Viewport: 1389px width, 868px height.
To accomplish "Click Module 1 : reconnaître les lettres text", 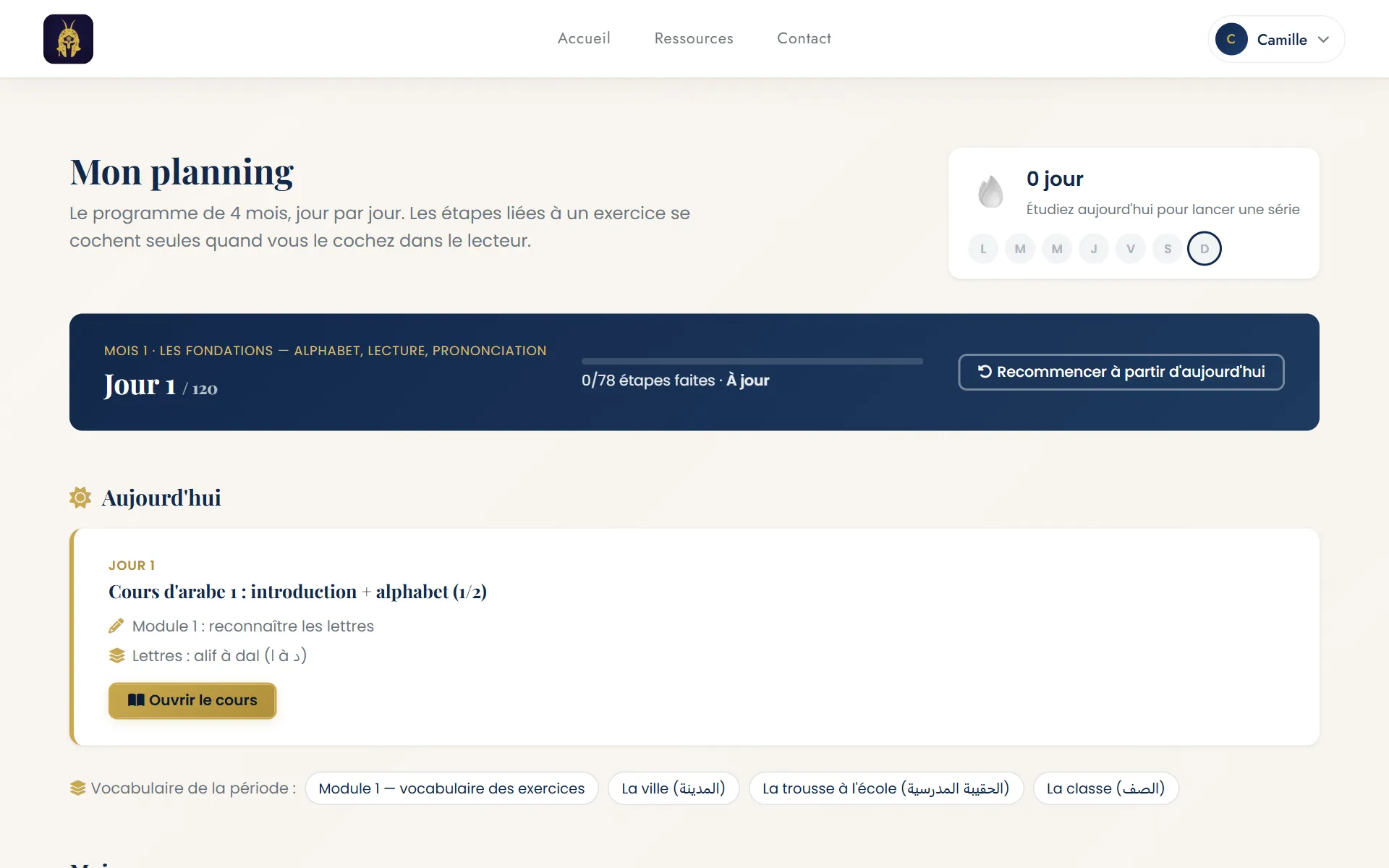I will tap(253, 626).
